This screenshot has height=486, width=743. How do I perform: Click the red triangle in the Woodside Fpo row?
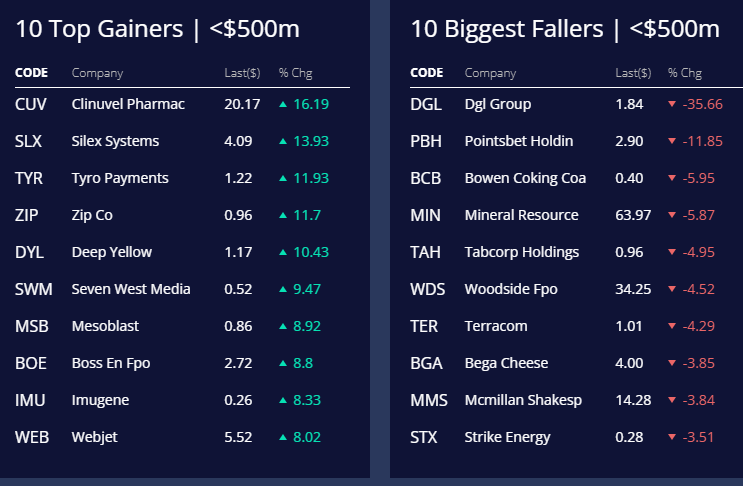[671, 289]
